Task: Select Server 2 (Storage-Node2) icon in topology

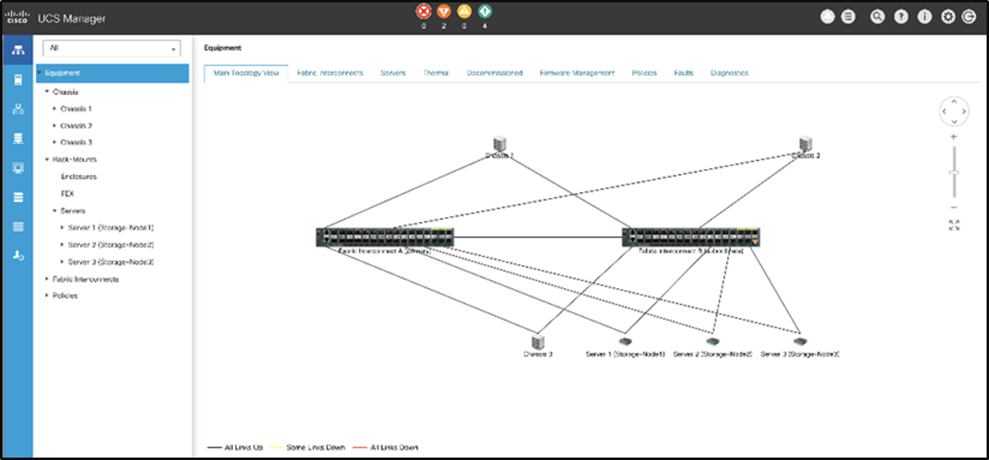Action: click(713, 341)
